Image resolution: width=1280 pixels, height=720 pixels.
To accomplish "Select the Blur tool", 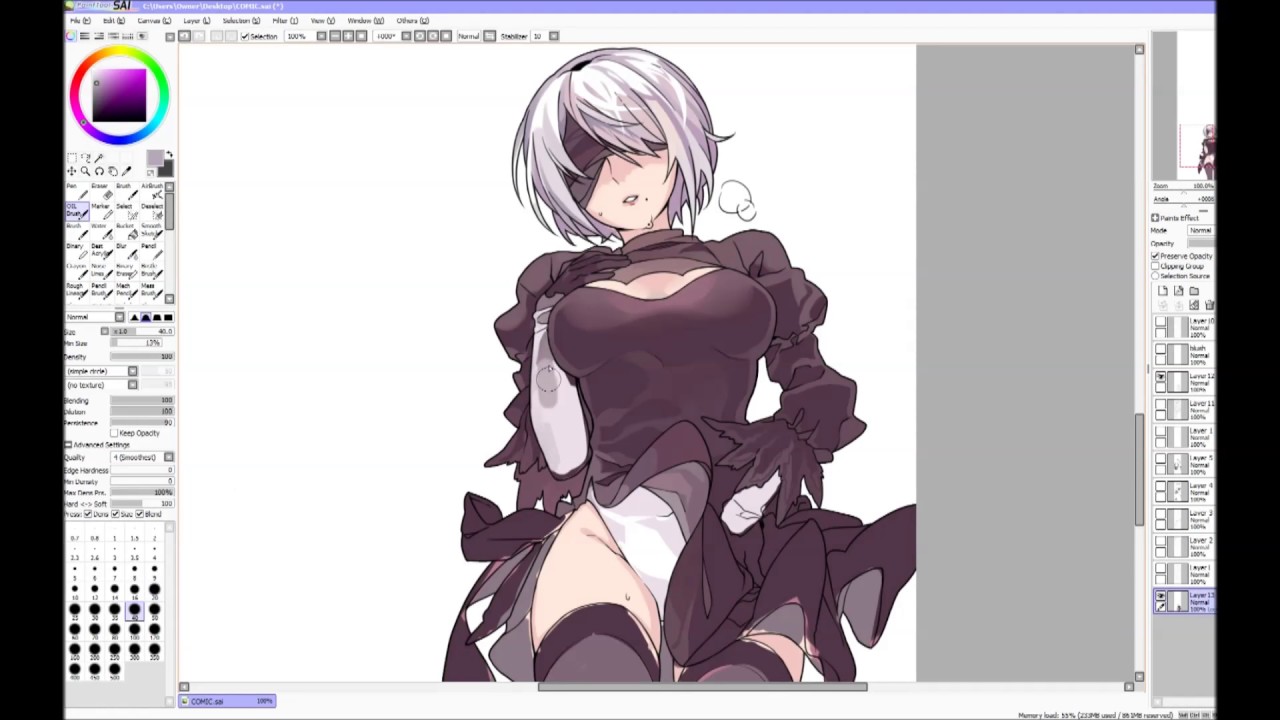I will click(x=125, y=251).
